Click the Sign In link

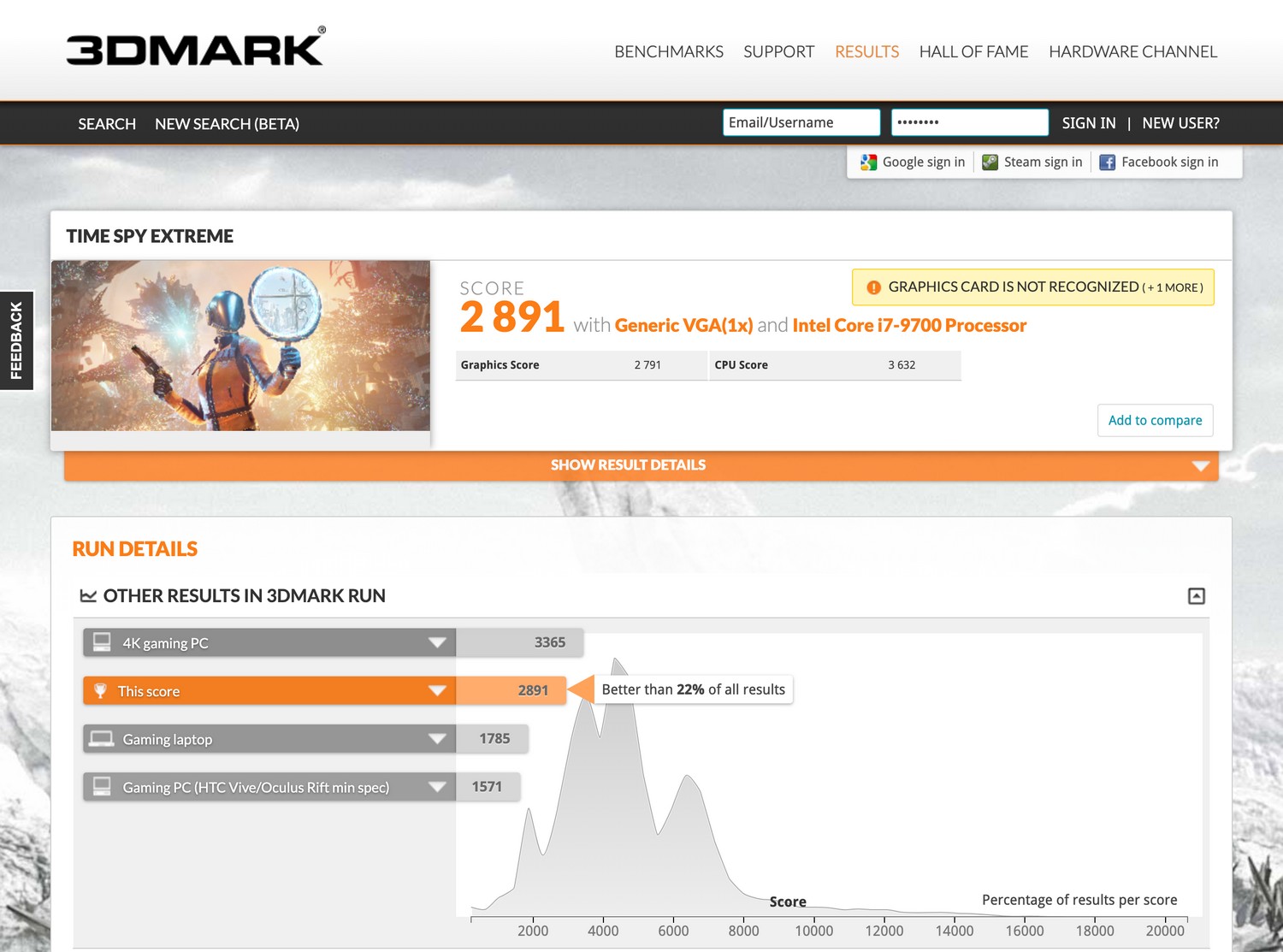pos(1088,123)
